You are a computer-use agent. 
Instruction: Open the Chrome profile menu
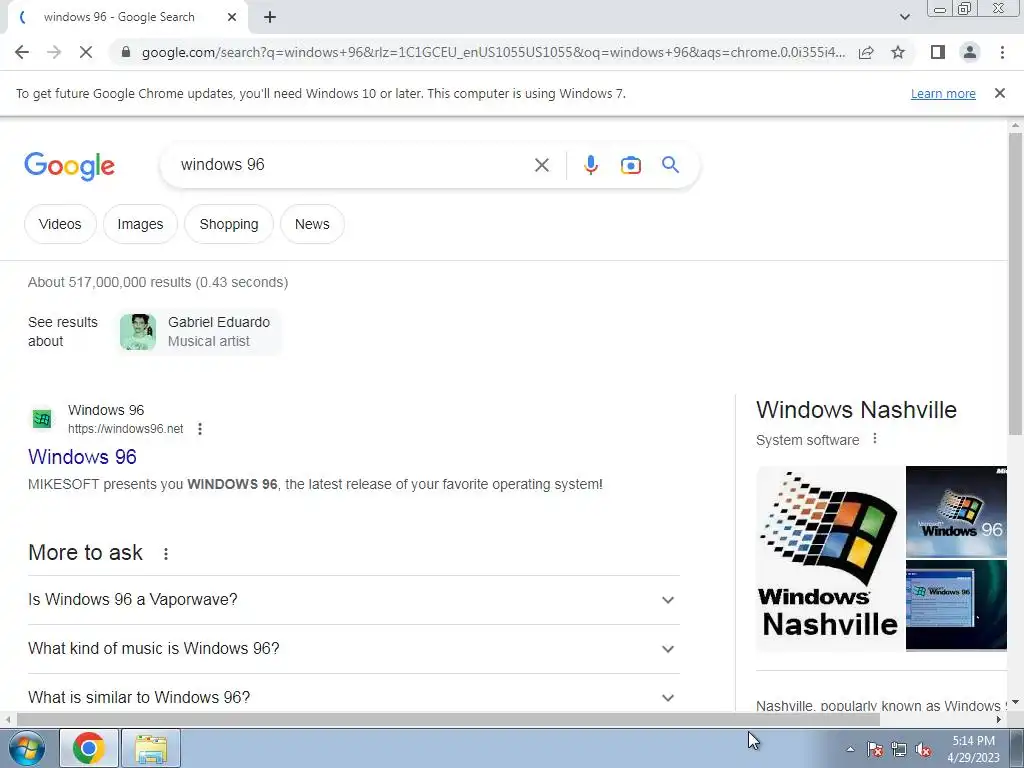970,52
